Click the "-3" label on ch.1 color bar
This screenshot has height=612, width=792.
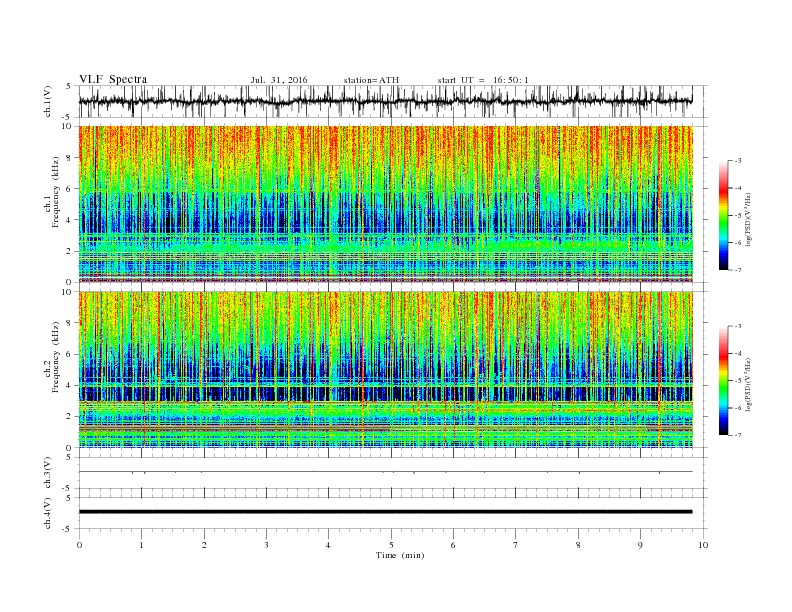pos(738,161)
